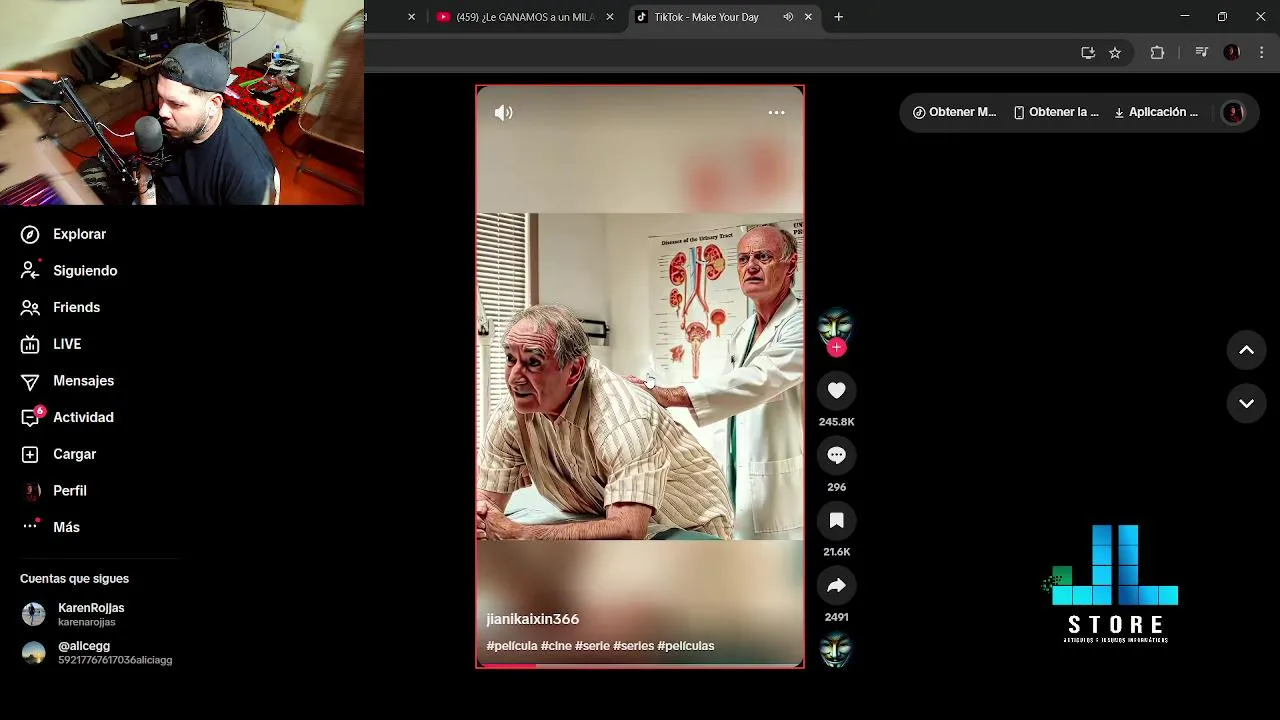Open the three-dot video options menu
Viewport: 1280px width, 720px height.
coord(776,113)
